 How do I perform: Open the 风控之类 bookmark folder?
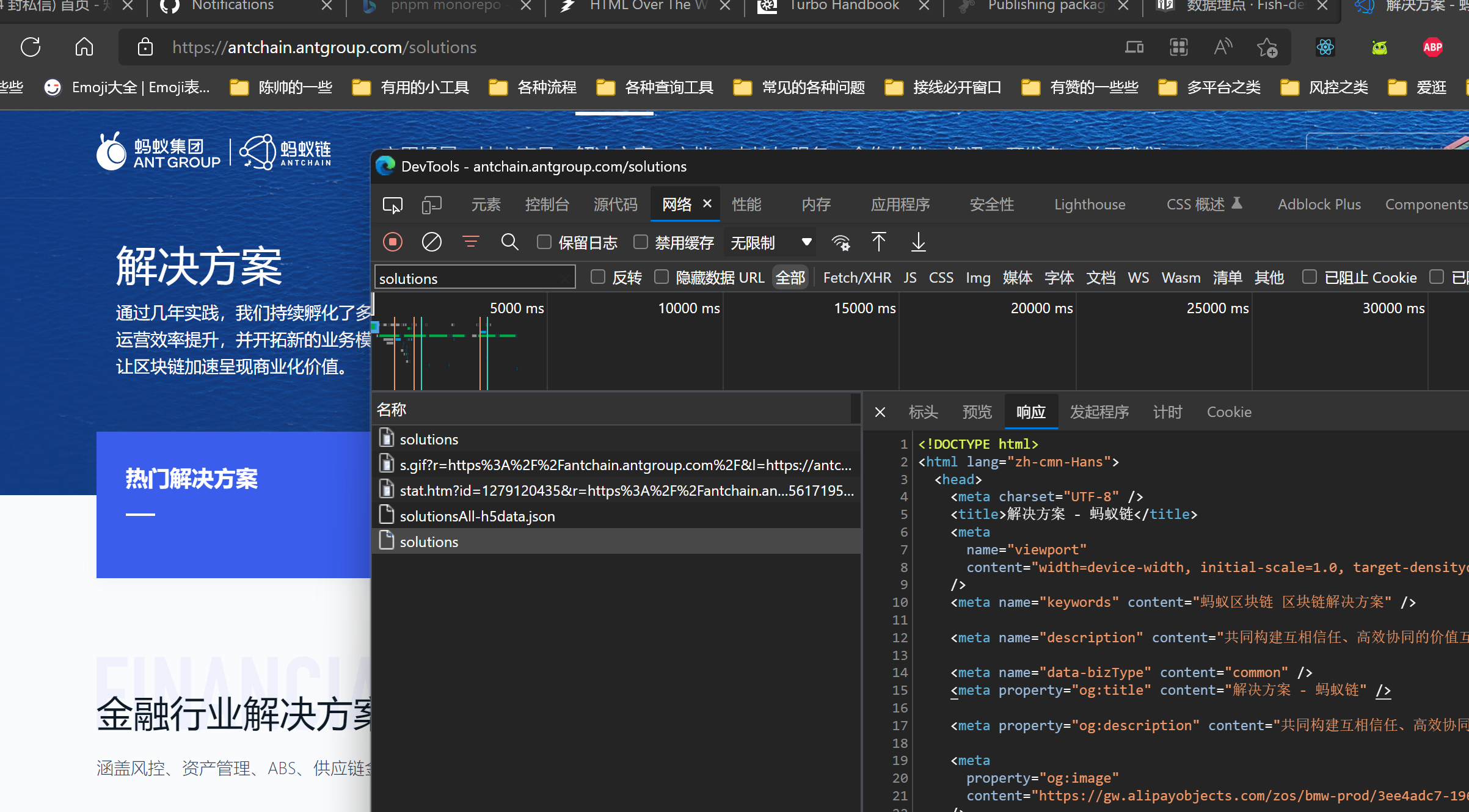point(1324,87)
